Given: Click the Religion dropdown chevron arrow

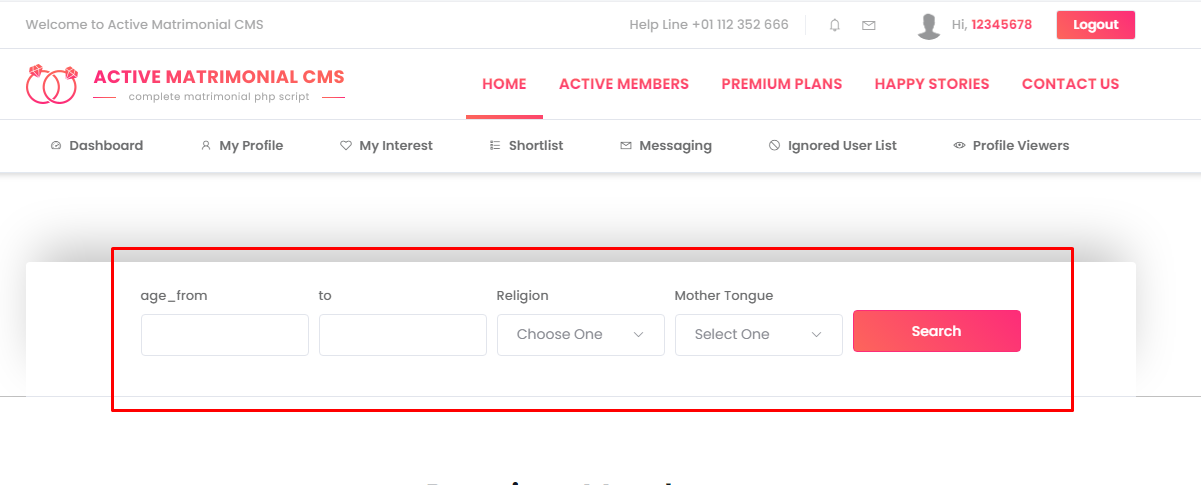Looking at the screenshot, I should 639,335.
